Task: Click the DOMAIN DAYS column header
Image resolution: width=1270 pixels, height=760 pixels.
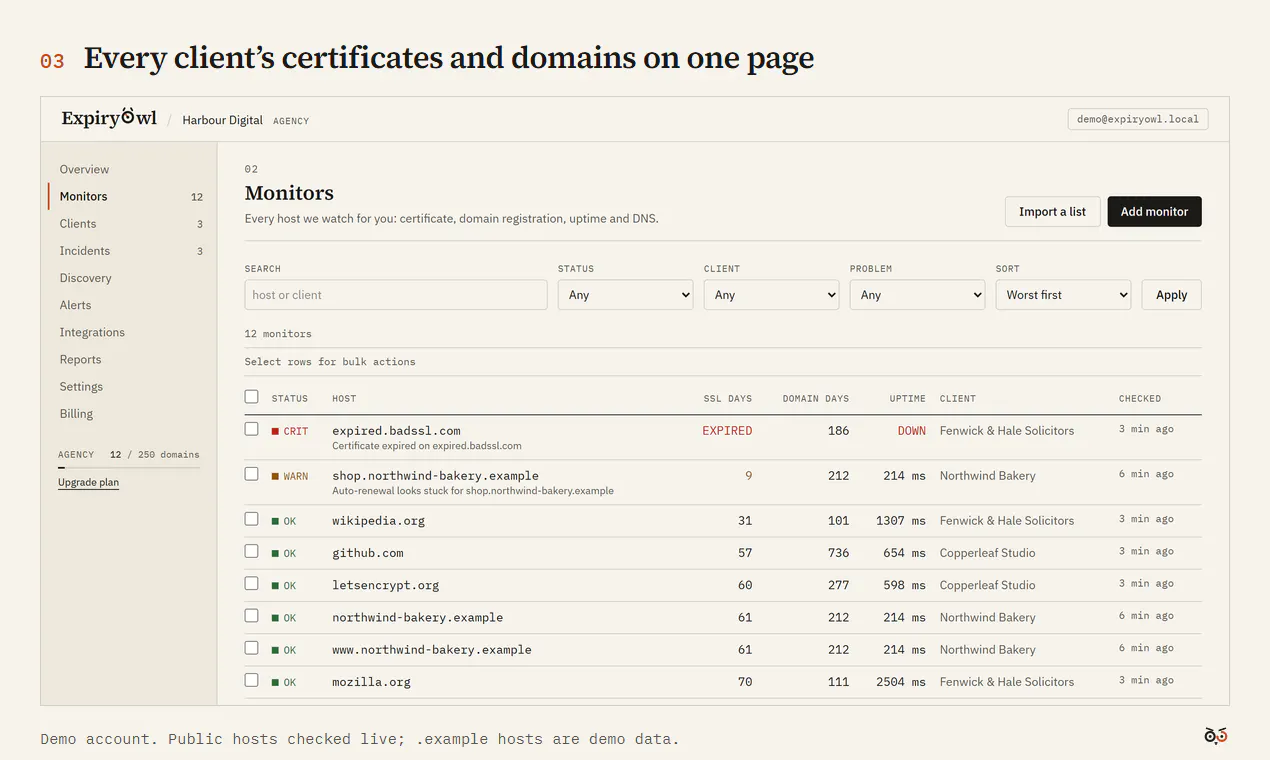Action: 815,398
